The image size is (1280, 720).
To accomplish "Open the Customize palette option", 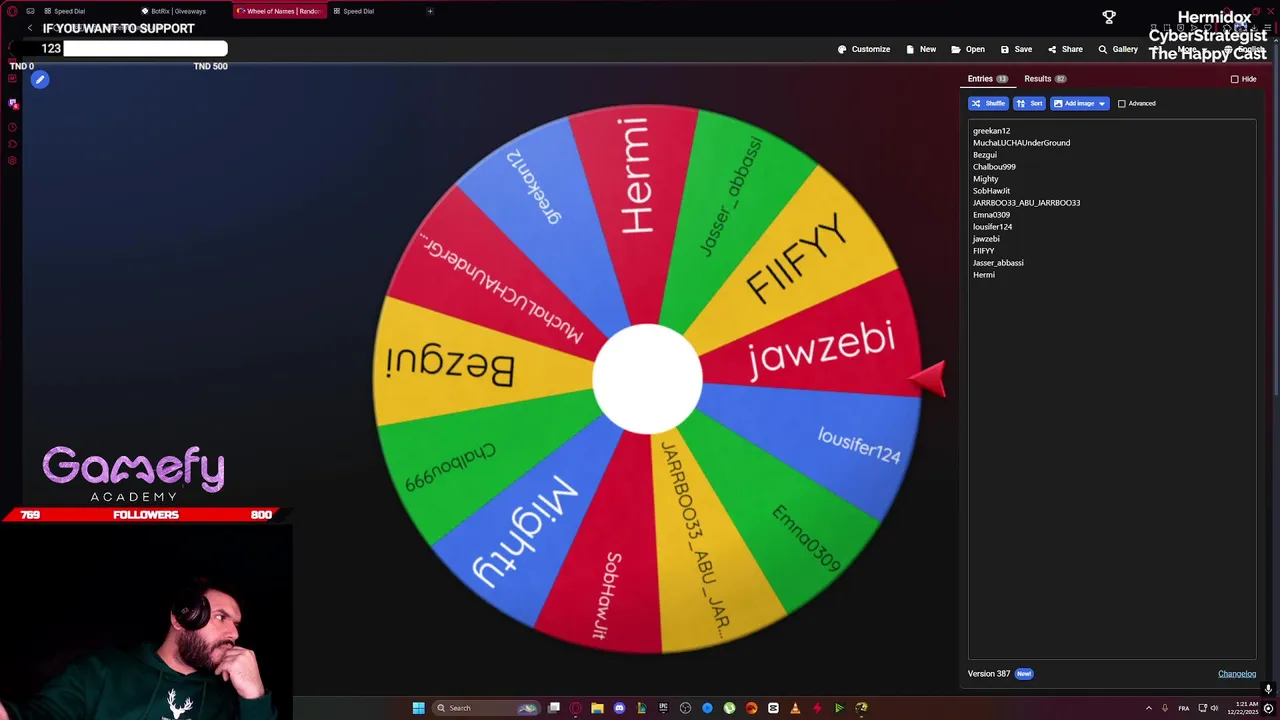I will point(864,49).
